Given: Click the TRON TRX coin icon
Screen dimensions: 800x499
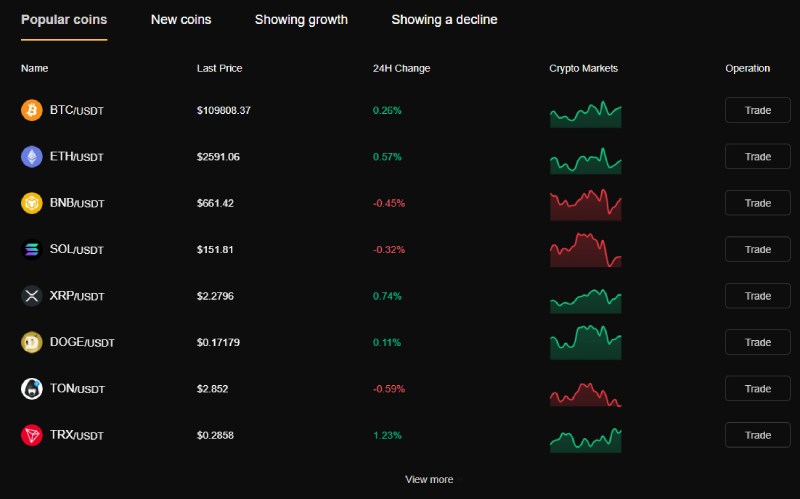Looking at the screenshot, I should (x=32, y=435).
